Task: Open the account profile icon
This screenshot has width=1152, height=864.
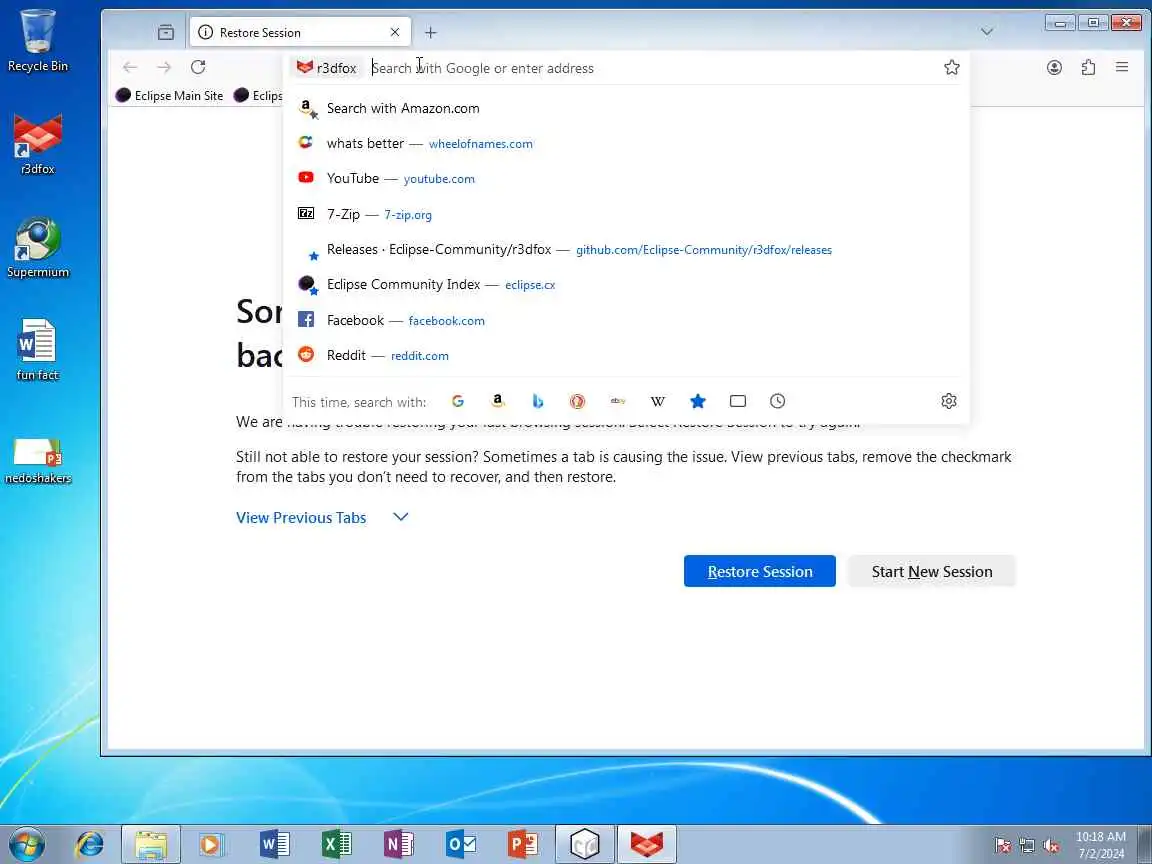Action: (1054, 68)
